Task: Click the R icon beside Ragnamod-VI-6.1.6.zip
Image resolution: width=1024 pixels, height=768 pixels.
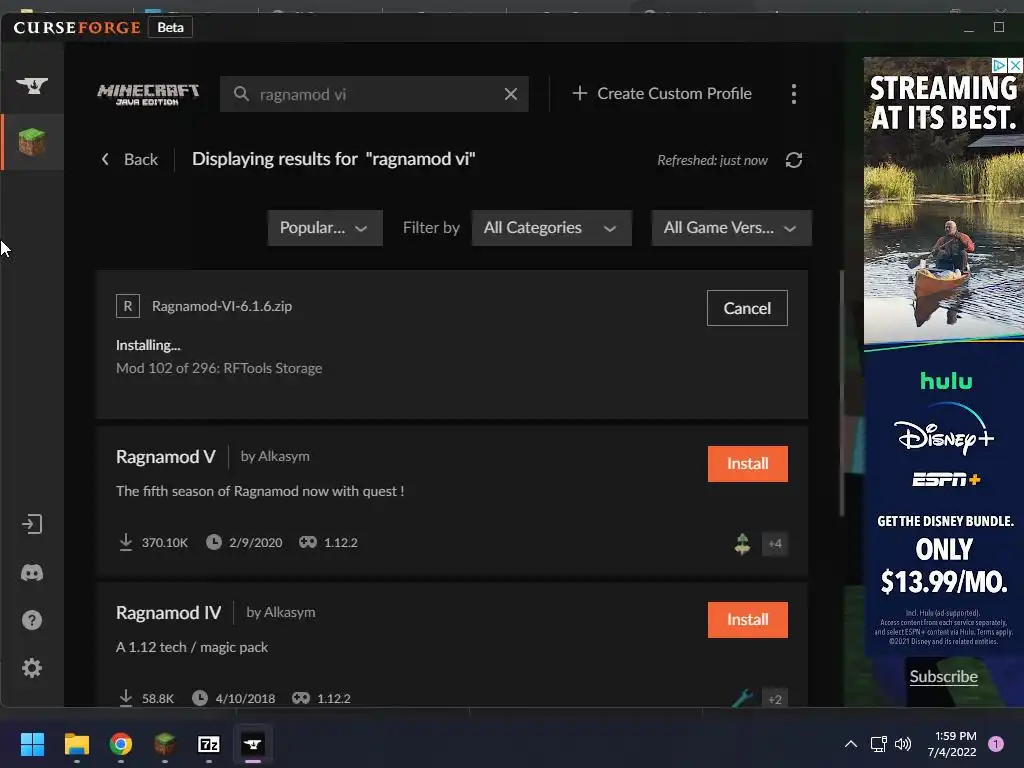Action: 128,306
